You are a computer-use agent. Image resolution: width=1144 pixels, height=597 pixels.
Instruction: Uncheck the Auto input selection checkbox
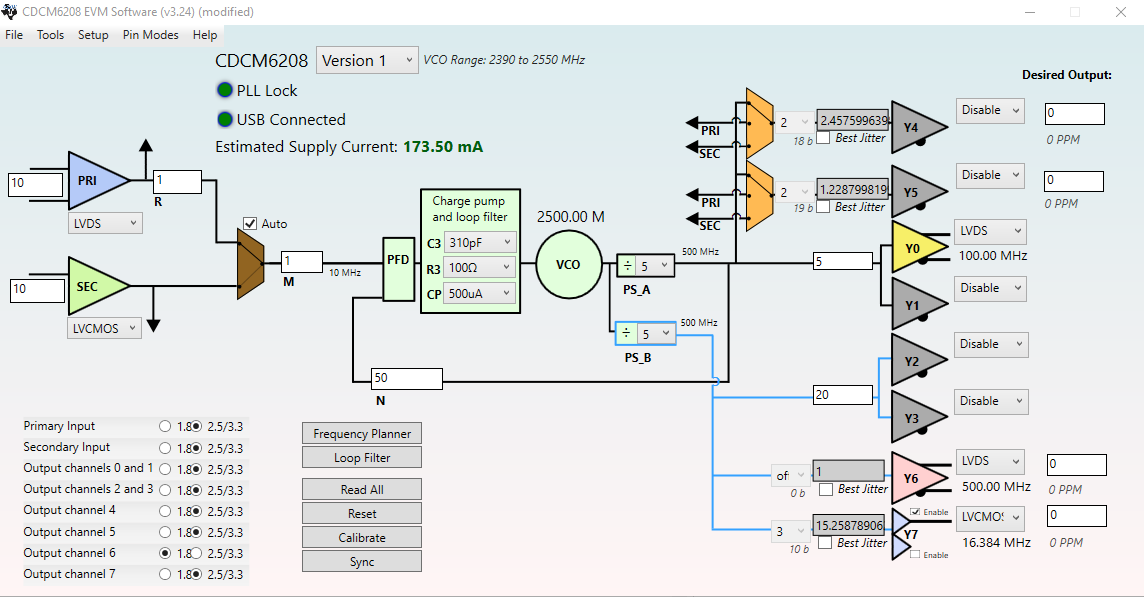250,223
